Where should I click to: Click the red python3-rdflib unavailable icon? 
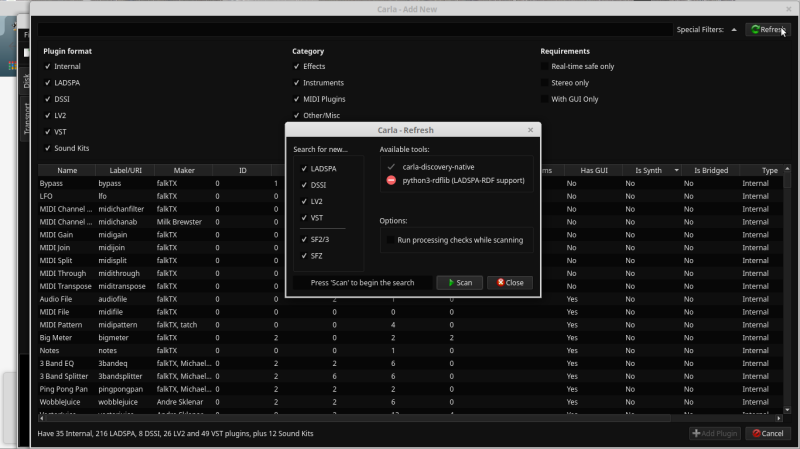pyautogui.click(x=391, y=180)
